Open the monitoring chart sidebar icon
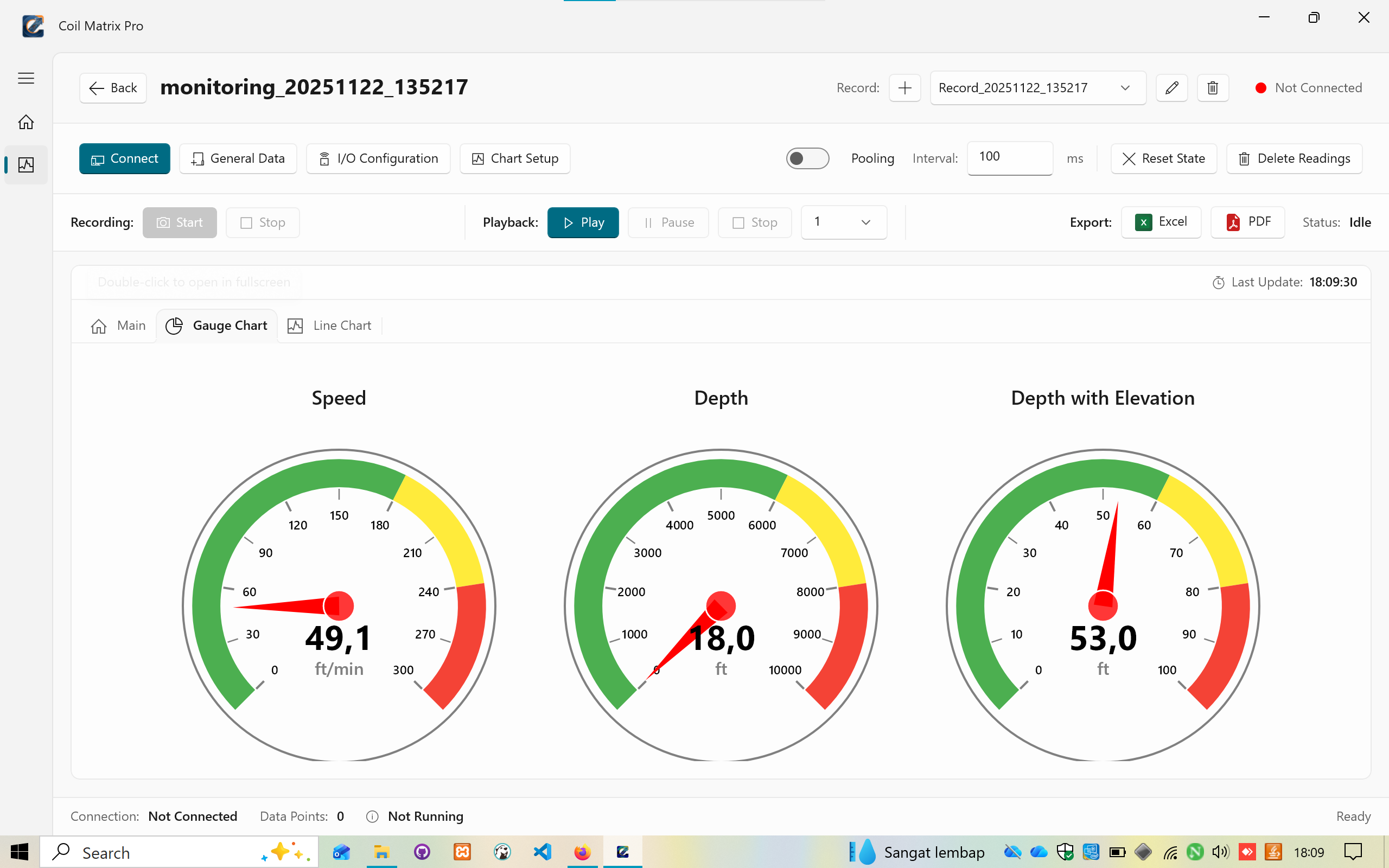Image resolution: width=1389 pixels, height=868 pixels. (x=26, y=165)
